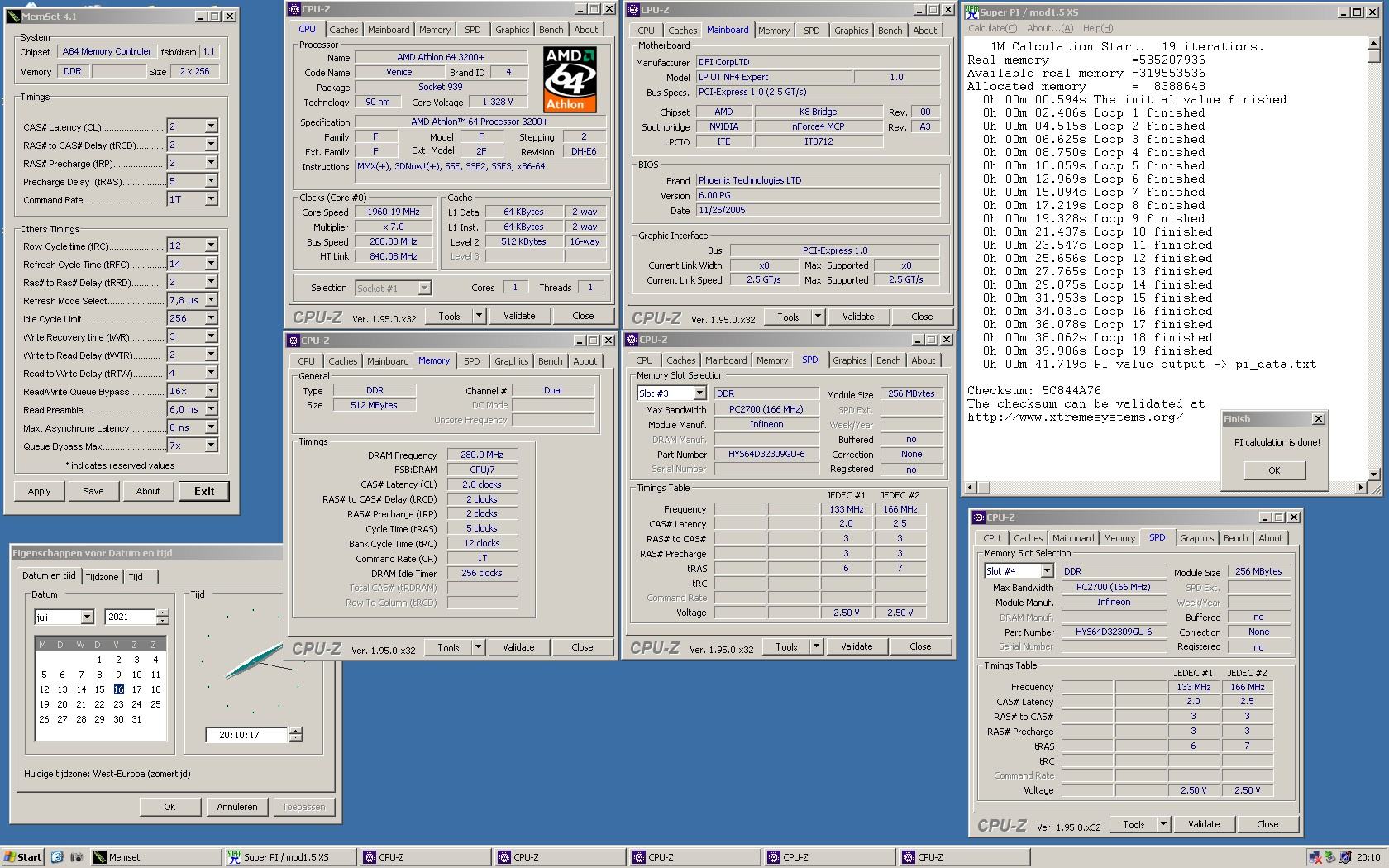Open Memset taskbar button
1389x868 pixels.
pos(155,857)
